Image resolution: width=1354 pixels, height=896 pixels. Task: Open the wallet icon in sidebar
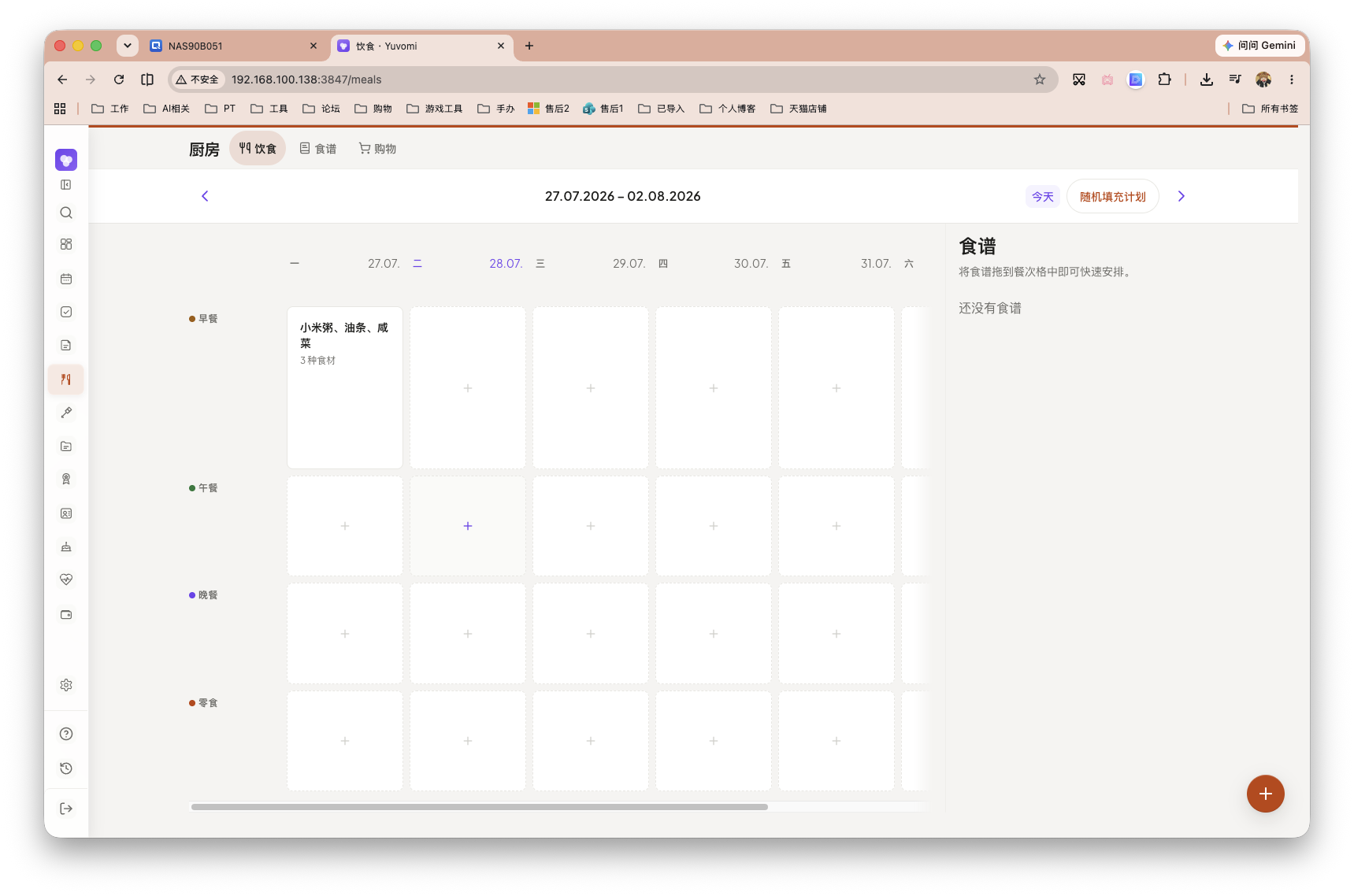[66, 614]
